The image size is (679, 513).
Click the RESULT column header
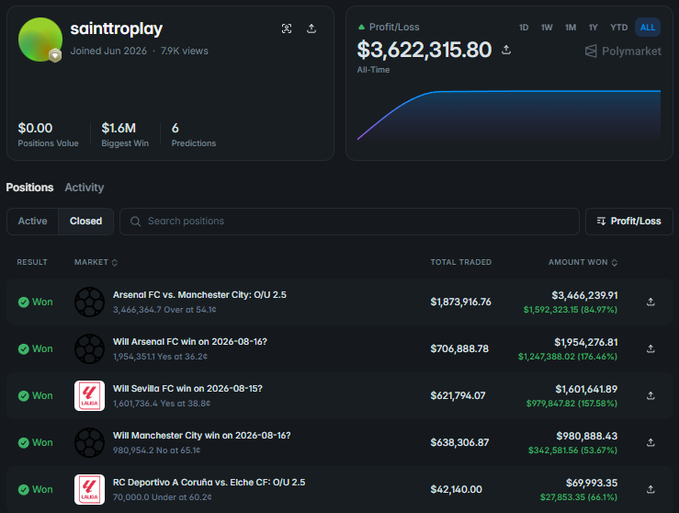[x=32, y=262]
